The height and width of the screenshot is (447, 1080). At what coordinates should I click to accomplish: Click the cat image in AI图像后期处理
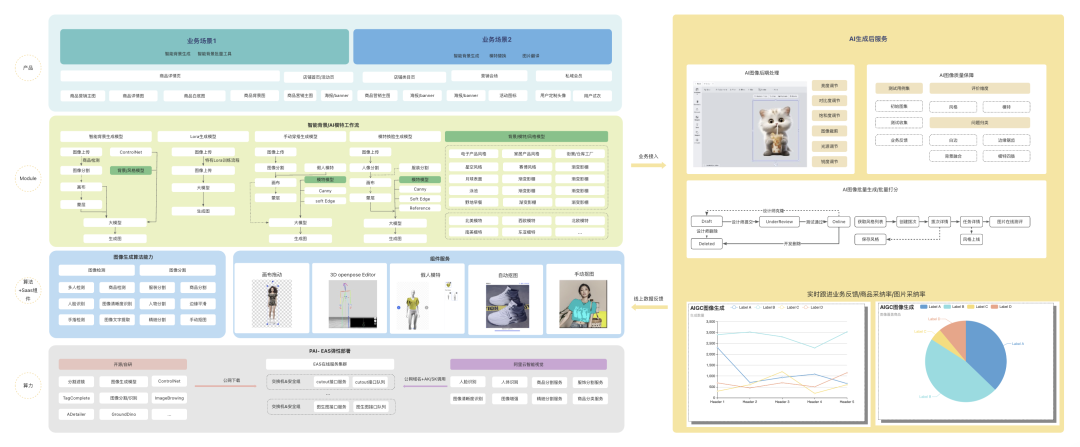click(x=774, y=130)
